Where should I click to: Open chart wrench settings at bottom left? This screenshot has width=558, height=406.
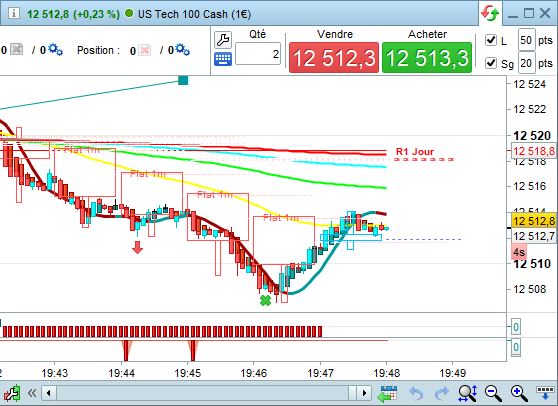coord(11,393)
